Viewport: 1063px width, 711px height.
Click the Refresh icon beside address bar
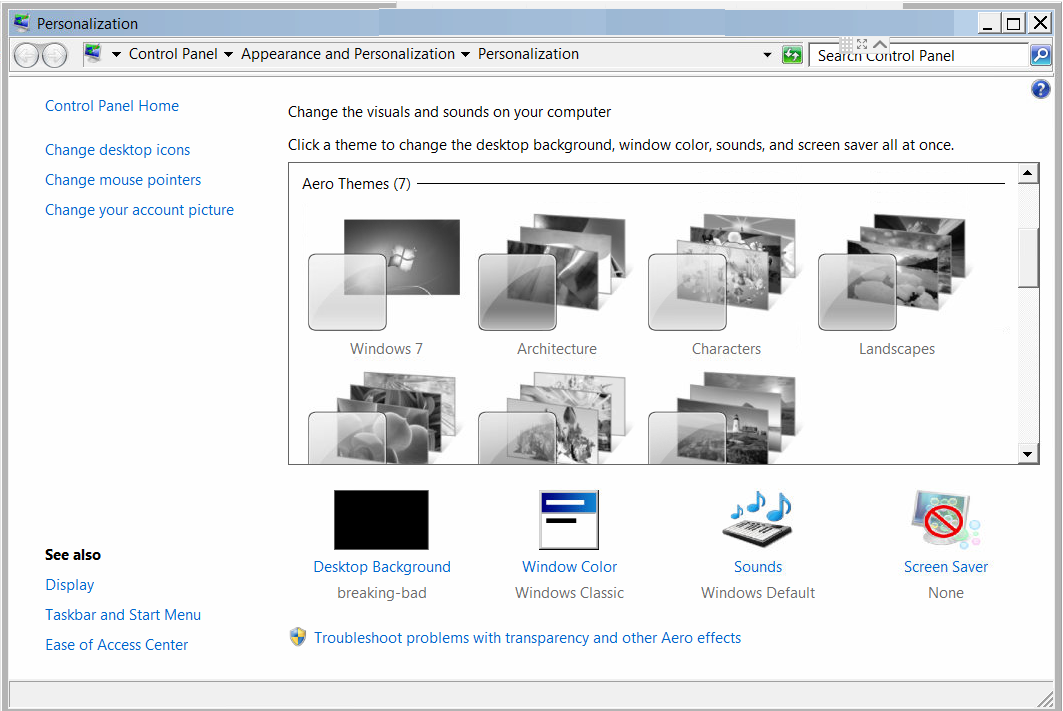pos(792,55)
